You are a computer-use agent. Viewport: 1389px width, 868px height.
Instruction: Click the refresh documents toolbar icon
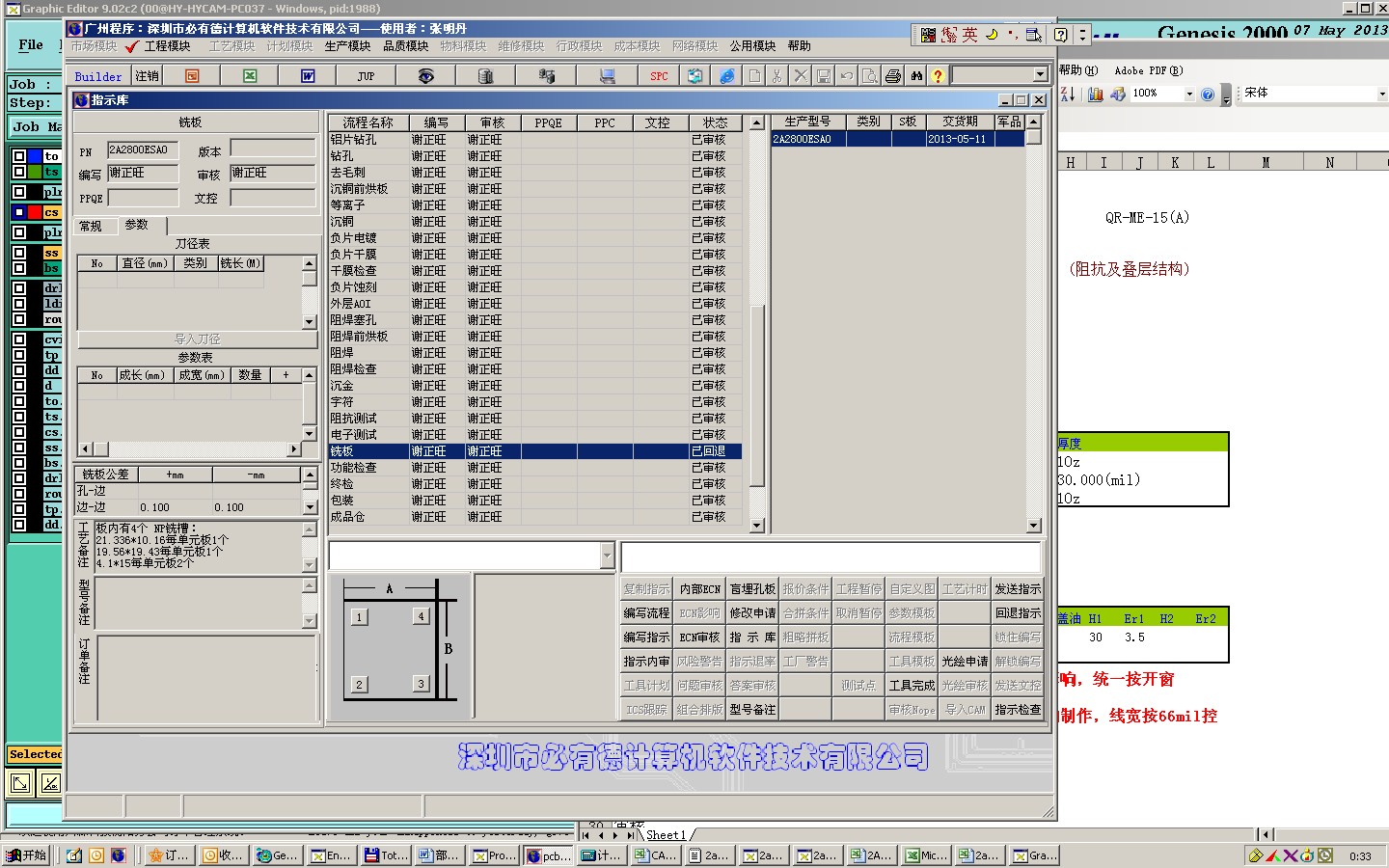695,76
